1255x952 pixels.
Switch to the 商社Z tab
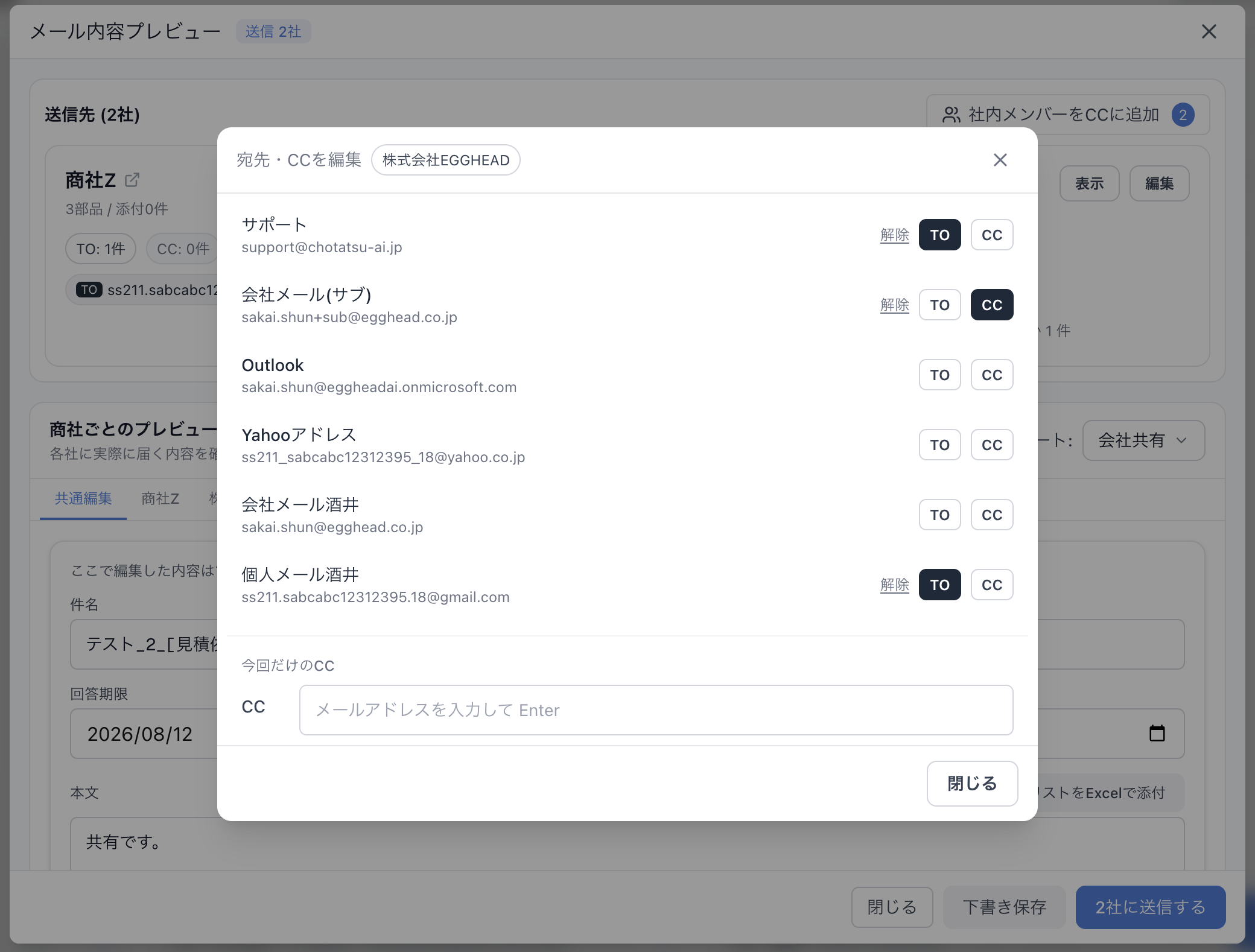click(160, 498)
